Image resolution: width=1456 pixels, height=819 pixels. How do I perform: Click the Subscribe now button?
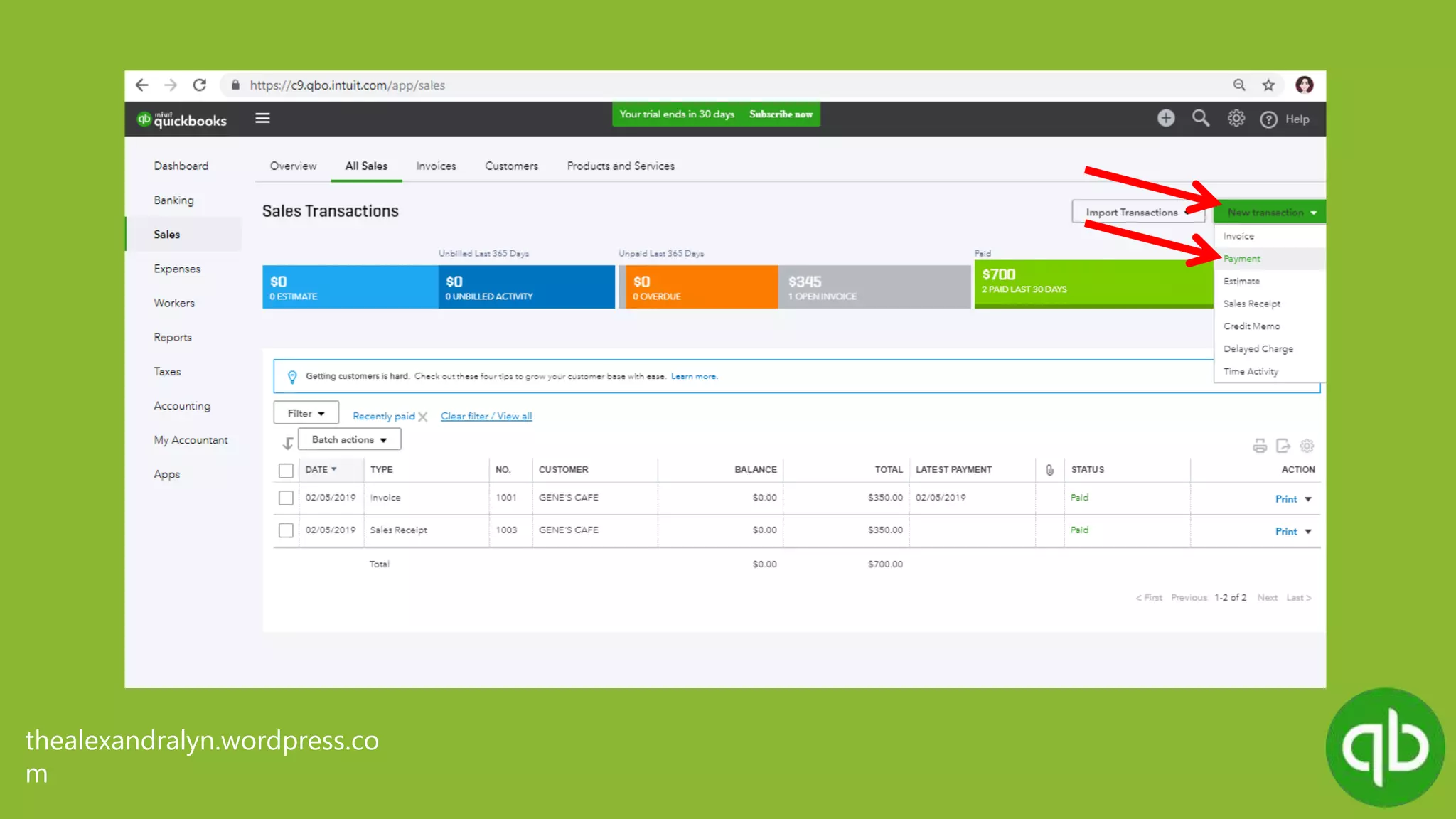[x=781, y=114]
